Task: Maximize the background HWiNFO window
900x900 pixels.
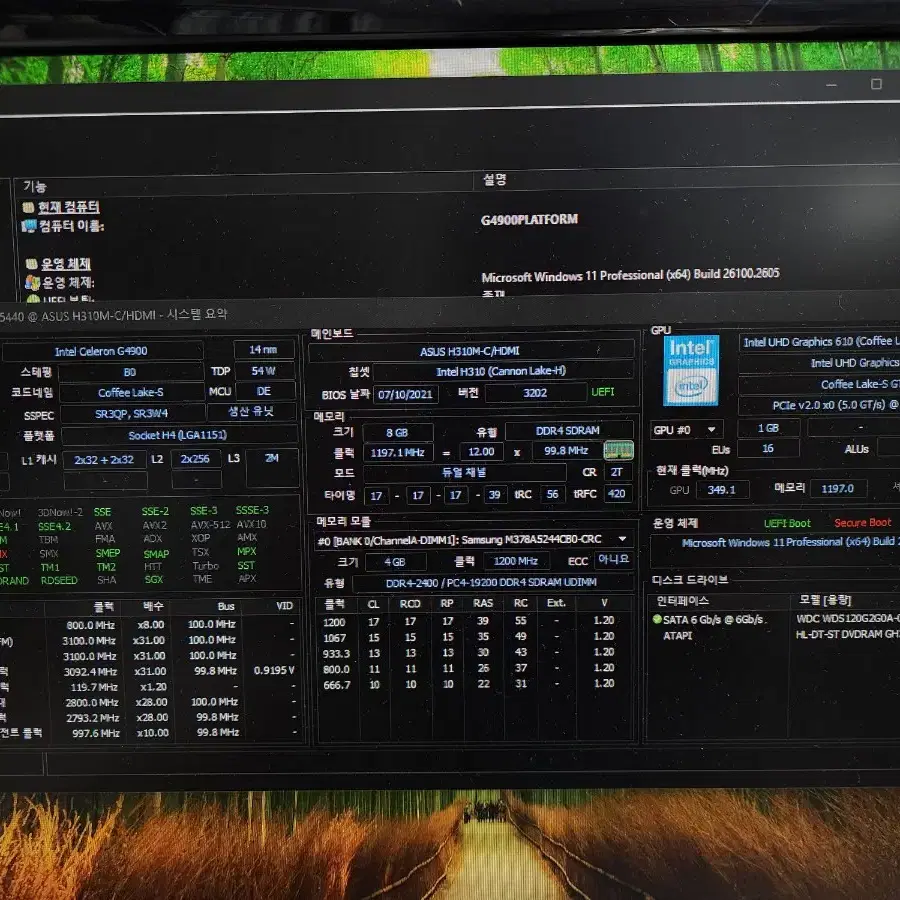Action: pos(876,84)
